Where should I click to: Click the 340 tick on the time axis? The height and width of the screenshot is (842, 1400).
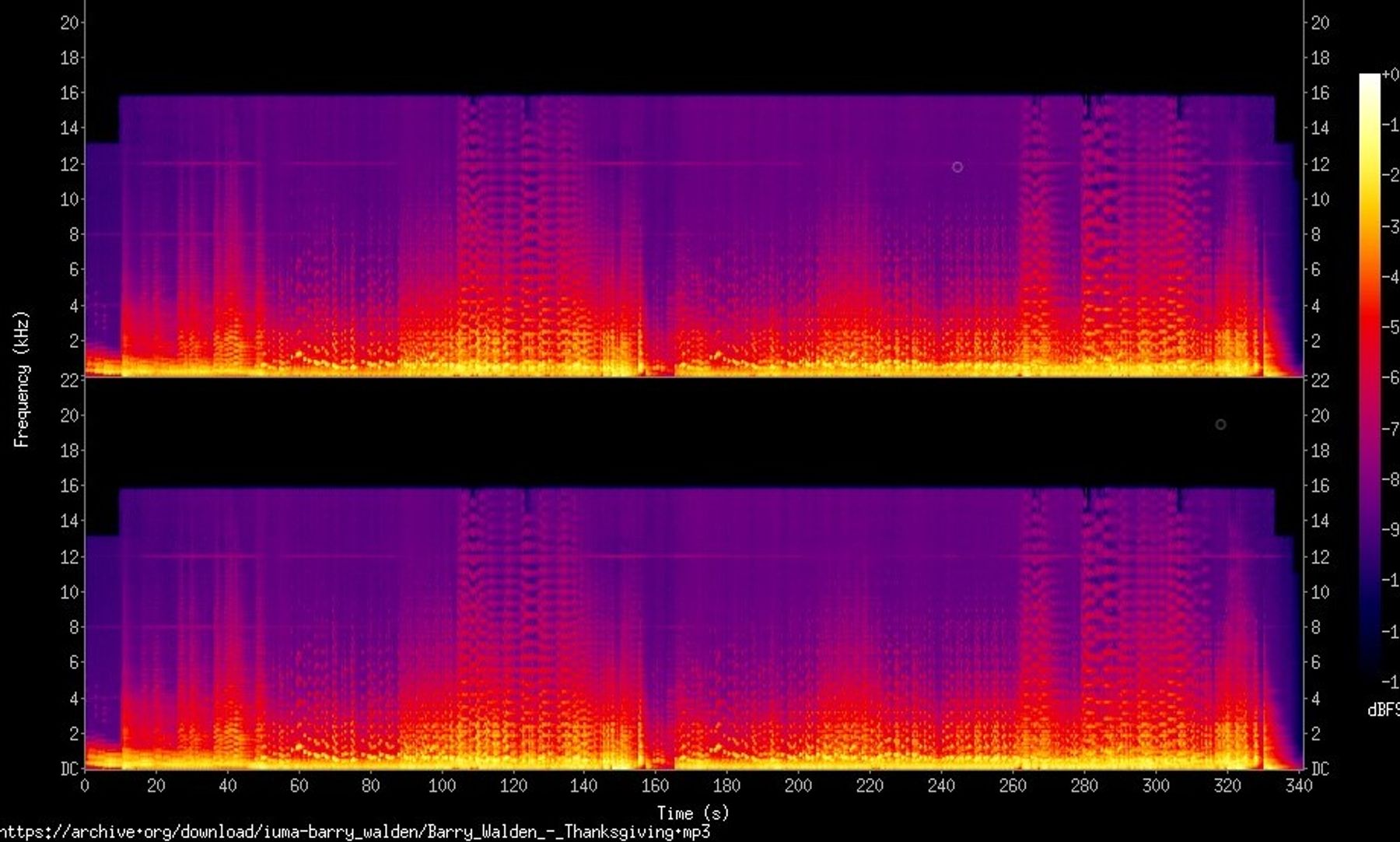(x=1298, y=786)
